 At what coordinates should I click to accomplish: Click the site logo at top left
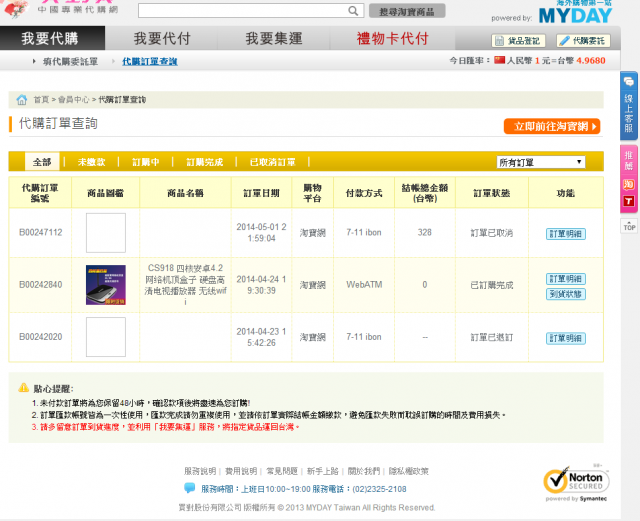[61, 8]
